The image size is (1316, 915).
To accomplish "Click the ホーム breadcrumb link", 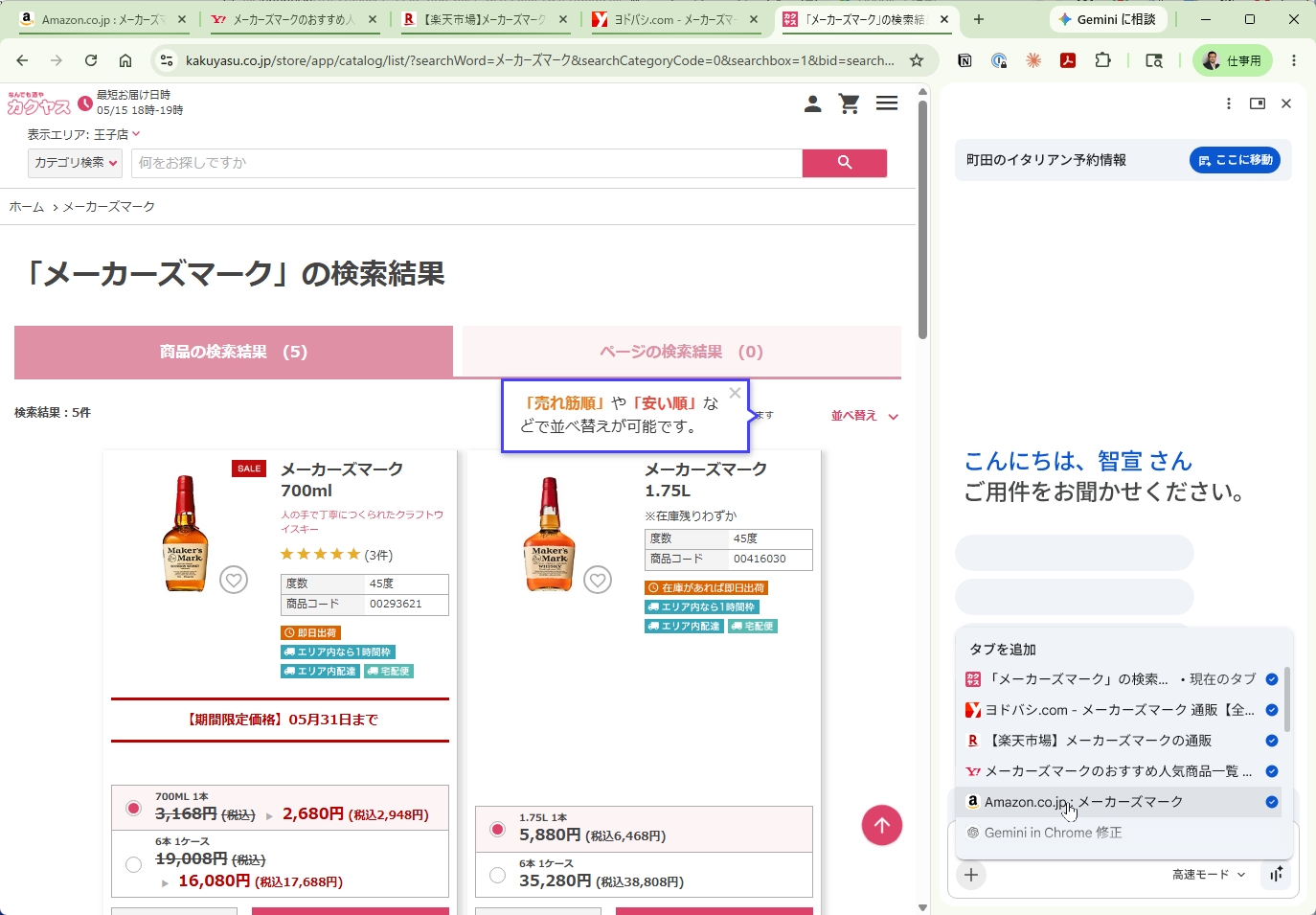I will click(x=27, y=207).
